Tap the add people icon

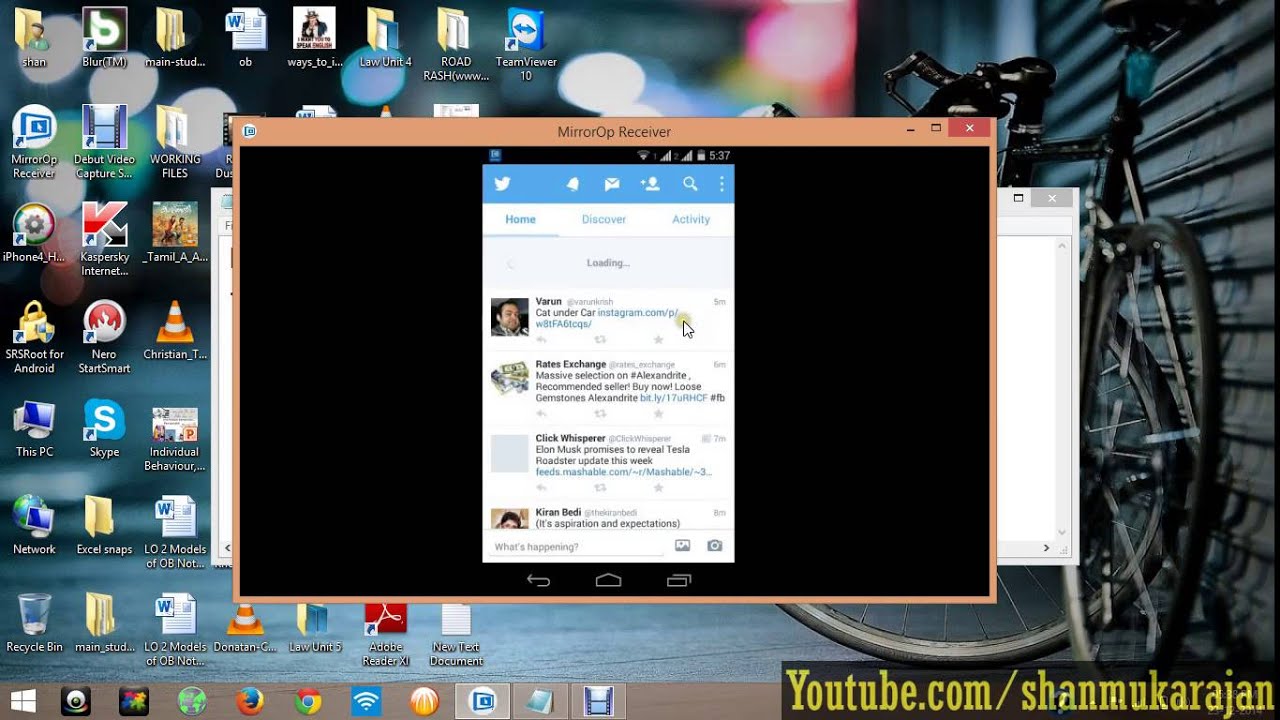[x=650, y=184]
